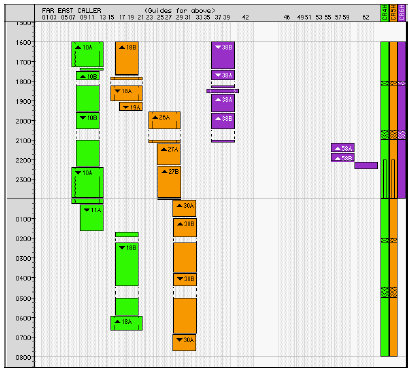Click the CR4H crane header
The height and width of the screenshot is (371, 412).
[x=385, y=13]
